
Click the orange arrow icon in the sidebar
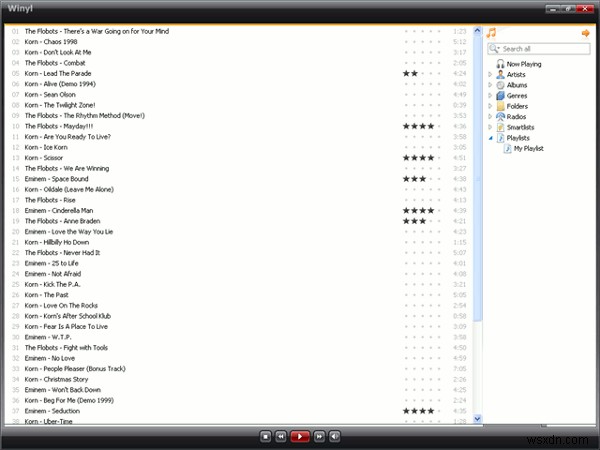coord(585,33)
